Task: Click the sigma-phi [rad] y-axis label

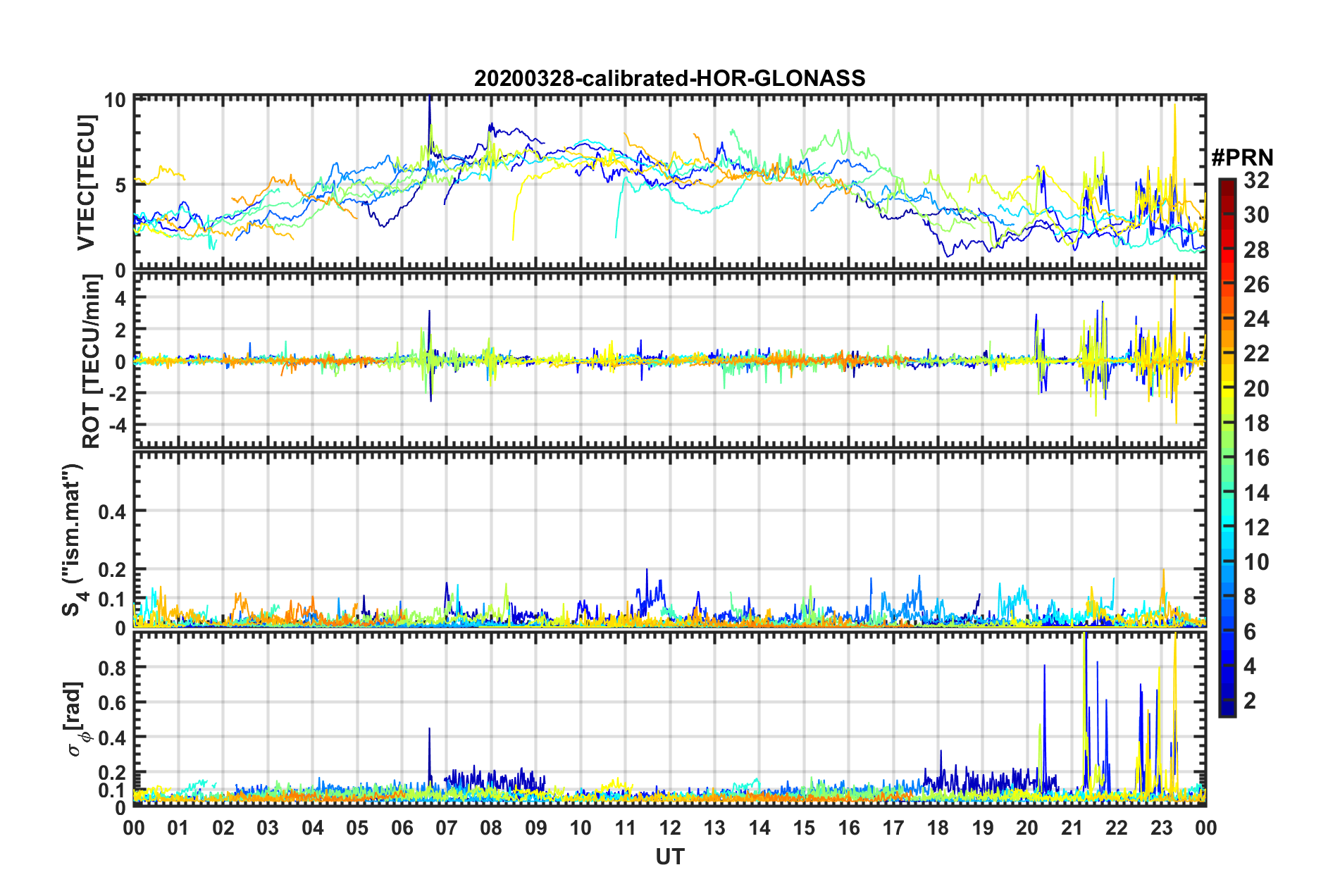Action: (x=76, y=718)
